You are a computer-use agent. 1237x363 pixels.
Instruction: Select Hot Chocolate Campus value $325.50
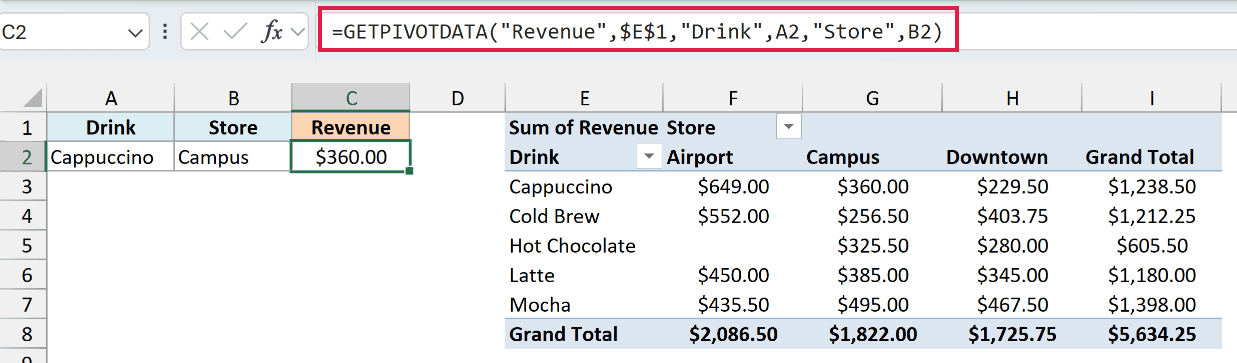[x=872, y=246]
